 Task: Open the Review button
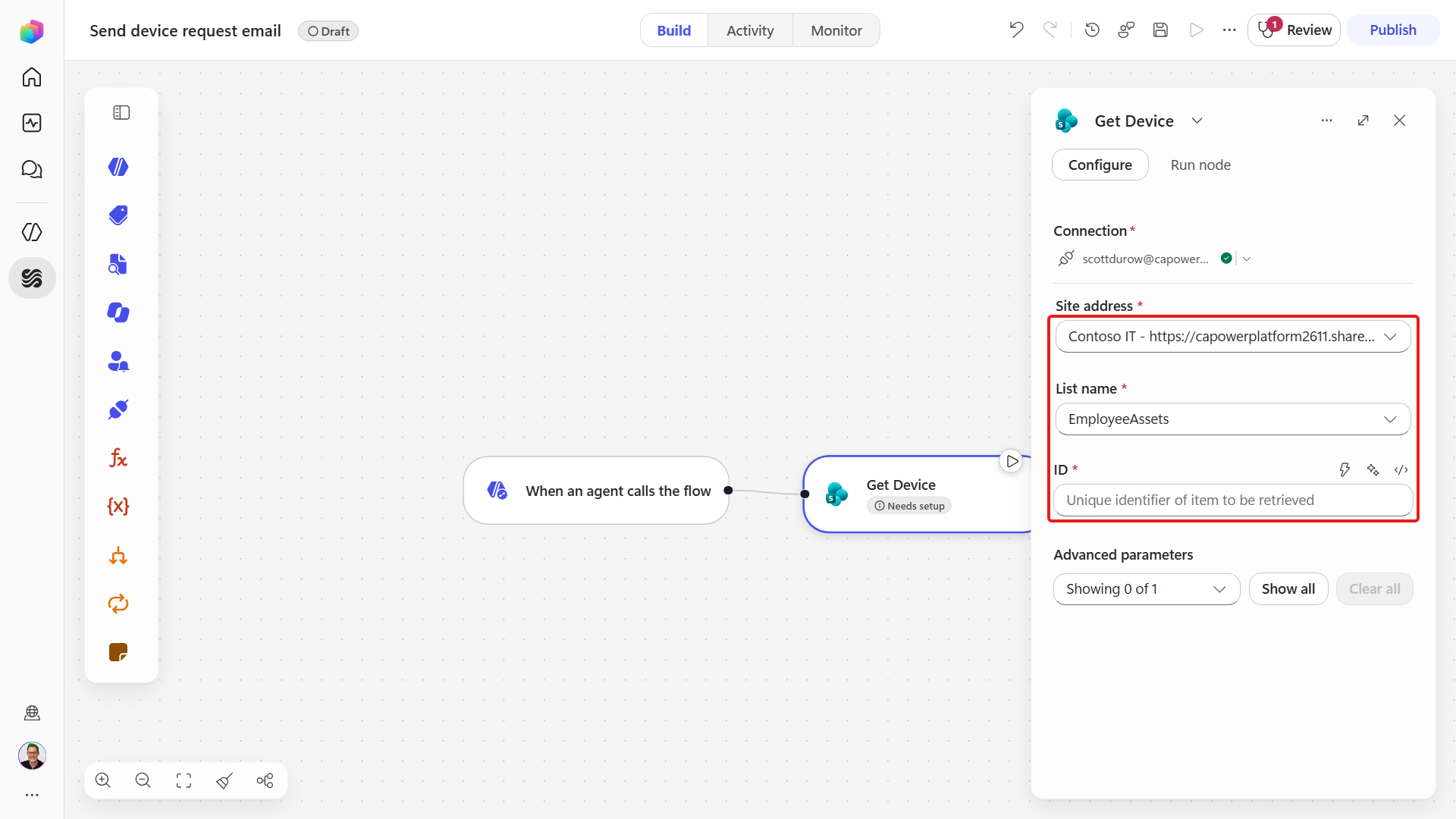tap(1294, 30)
